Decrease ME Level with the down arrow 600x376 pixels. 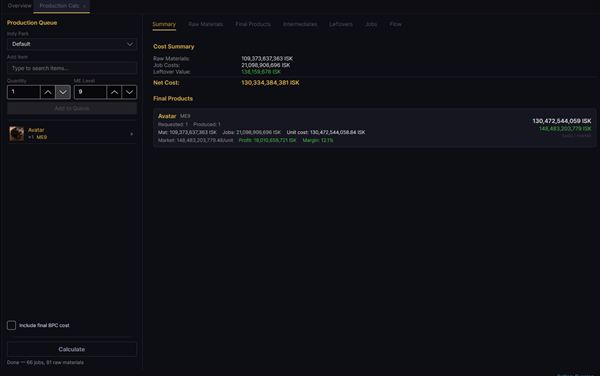click(129, 92)
